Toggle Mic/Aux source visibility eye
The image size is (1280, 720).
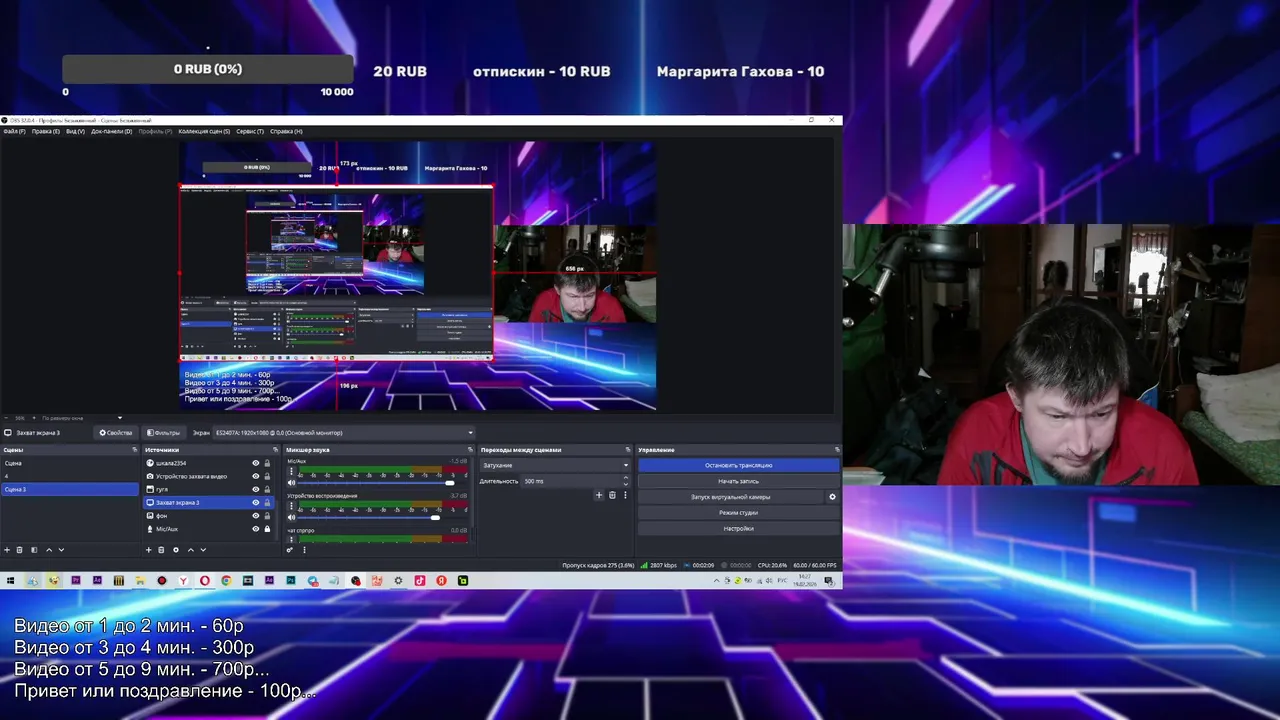255,529
